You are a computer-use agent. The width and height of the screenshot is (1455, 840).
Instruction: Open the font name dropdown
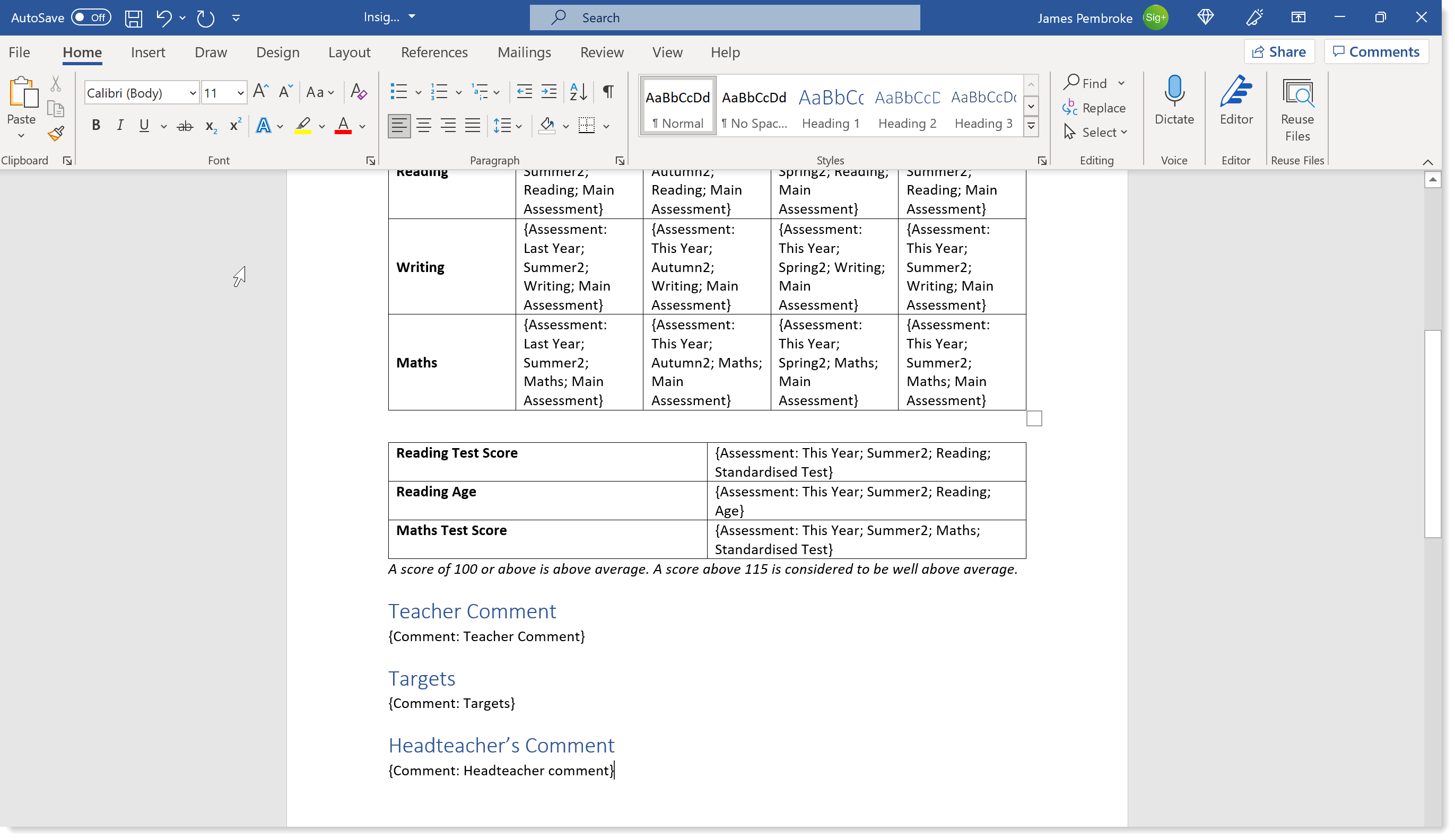point(193,93)
